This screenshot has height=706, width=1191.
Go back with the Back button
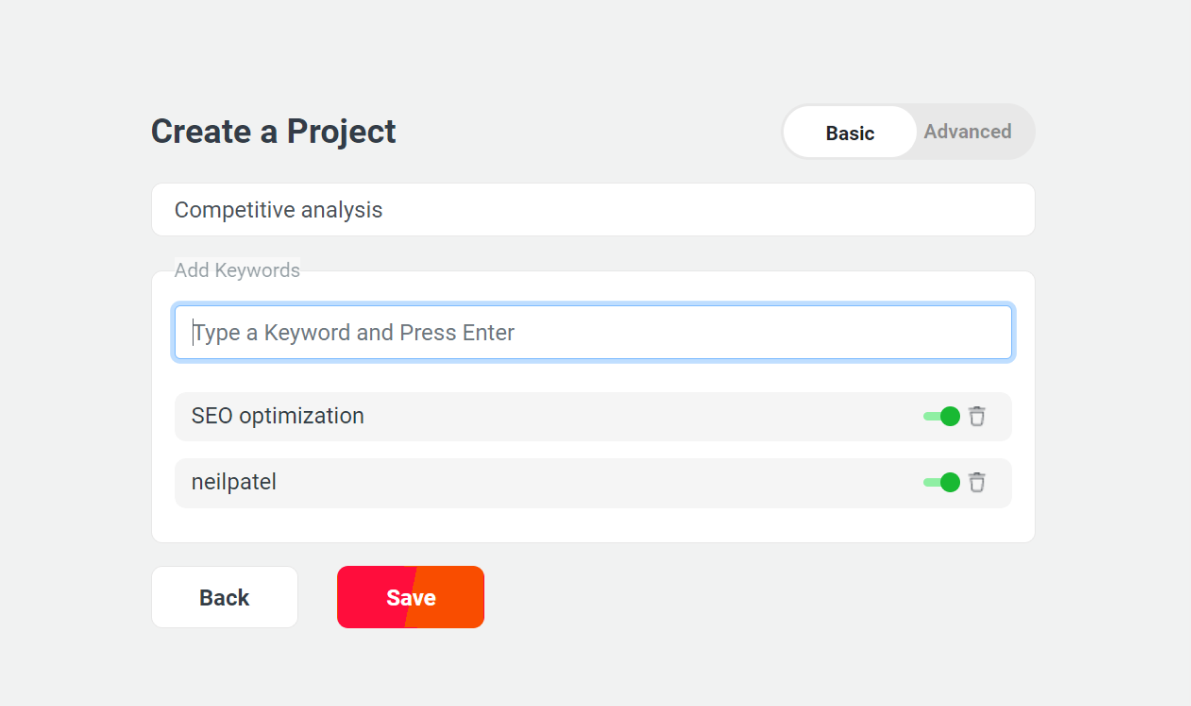coord(224,597)
